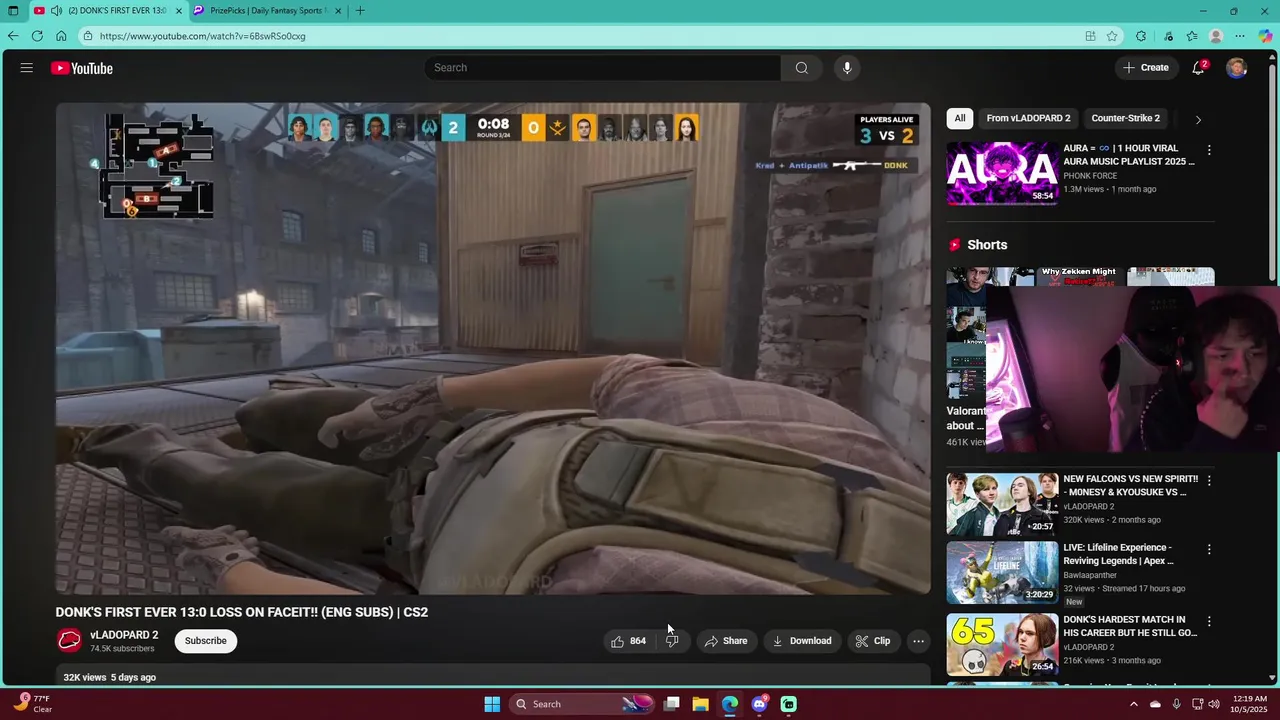Click the Shorts section heading
The image size is (1280, 720).
987,245
